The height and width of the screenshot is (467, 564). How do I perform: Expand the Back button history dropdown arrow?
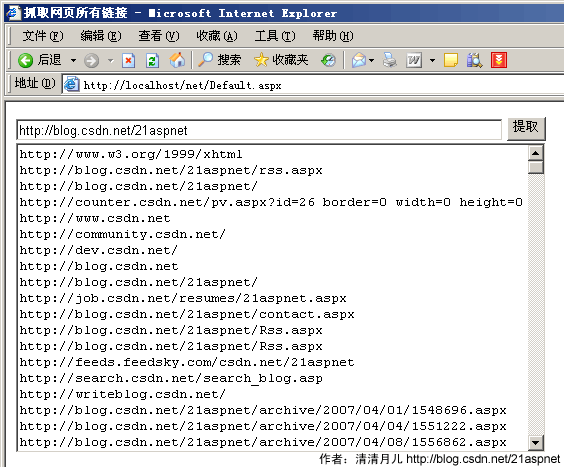tap(73, 60)
